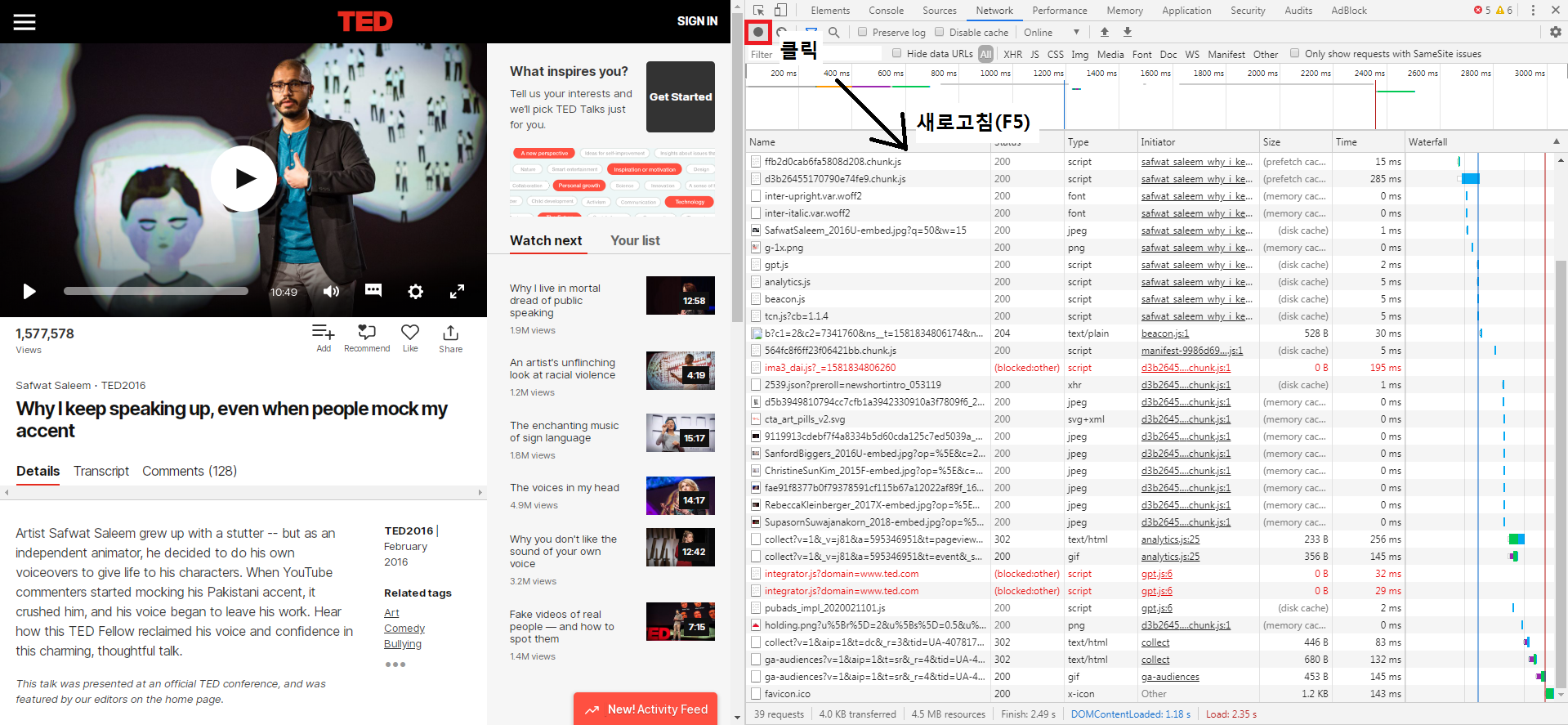Open the DevTools kebab customize menu
This screenshot has width=1568, height=725.
[1533, 11]
